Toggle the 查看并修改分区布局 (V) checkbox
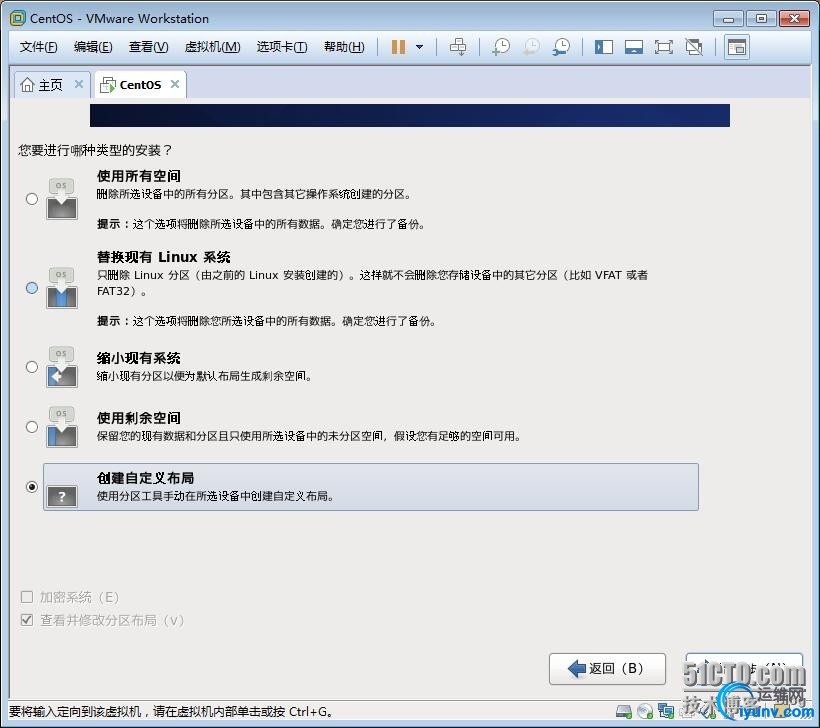This screenshot has width=820, height=728. coord(27,620)
